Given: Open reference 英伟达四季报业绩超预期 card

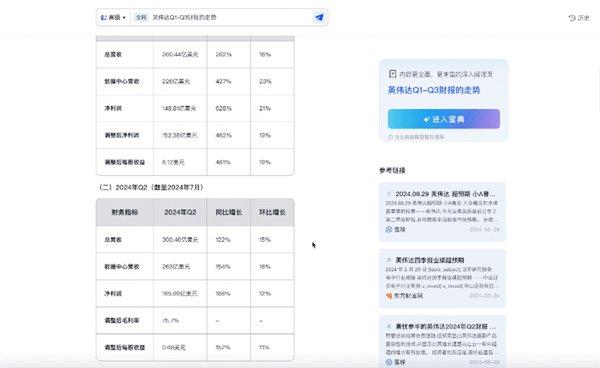Looking at the screenshot, I should pyautogui.click(x=442, y=278).
